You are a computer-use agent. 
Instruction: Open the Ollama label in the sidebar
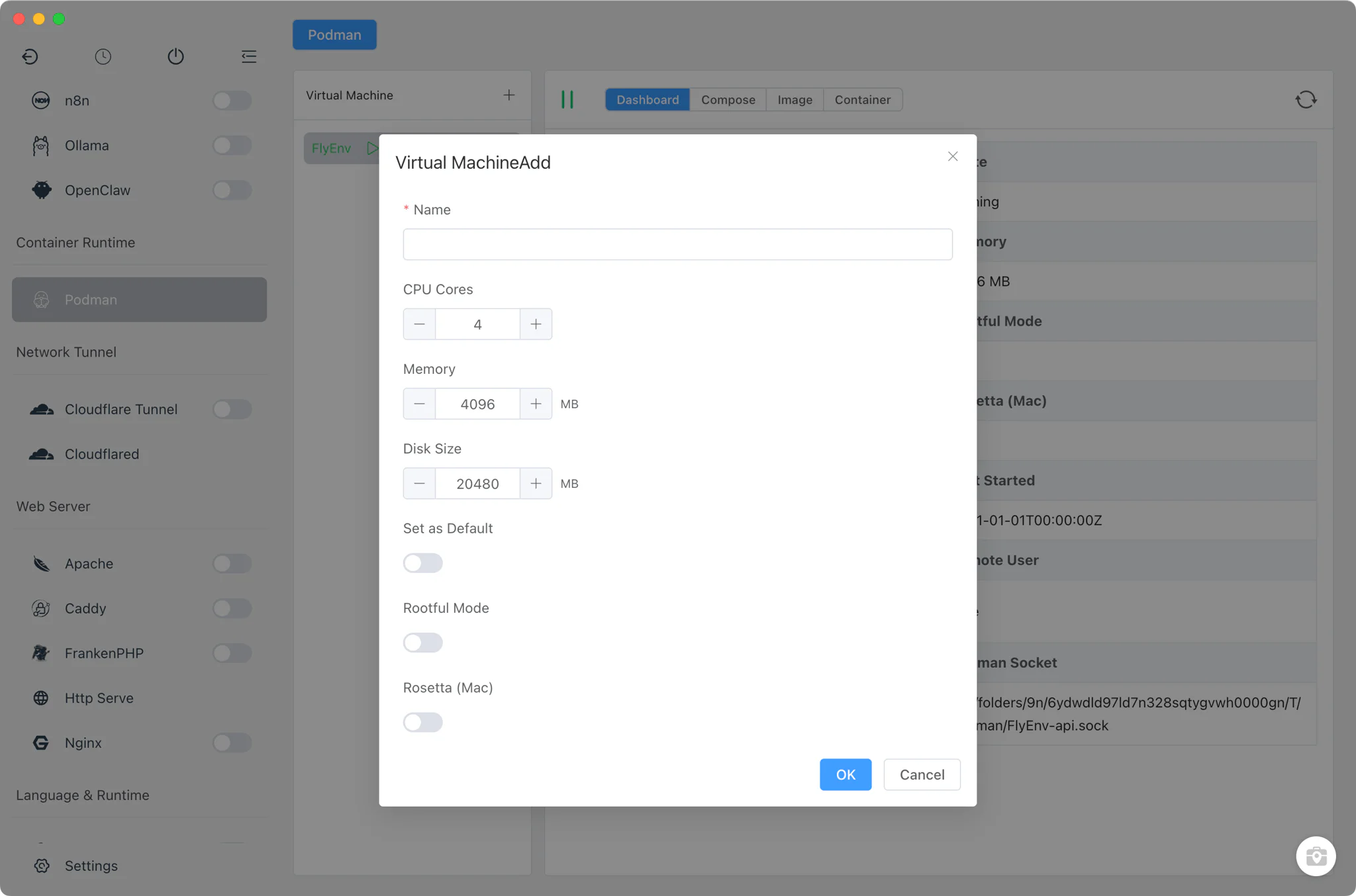point(87,146)
